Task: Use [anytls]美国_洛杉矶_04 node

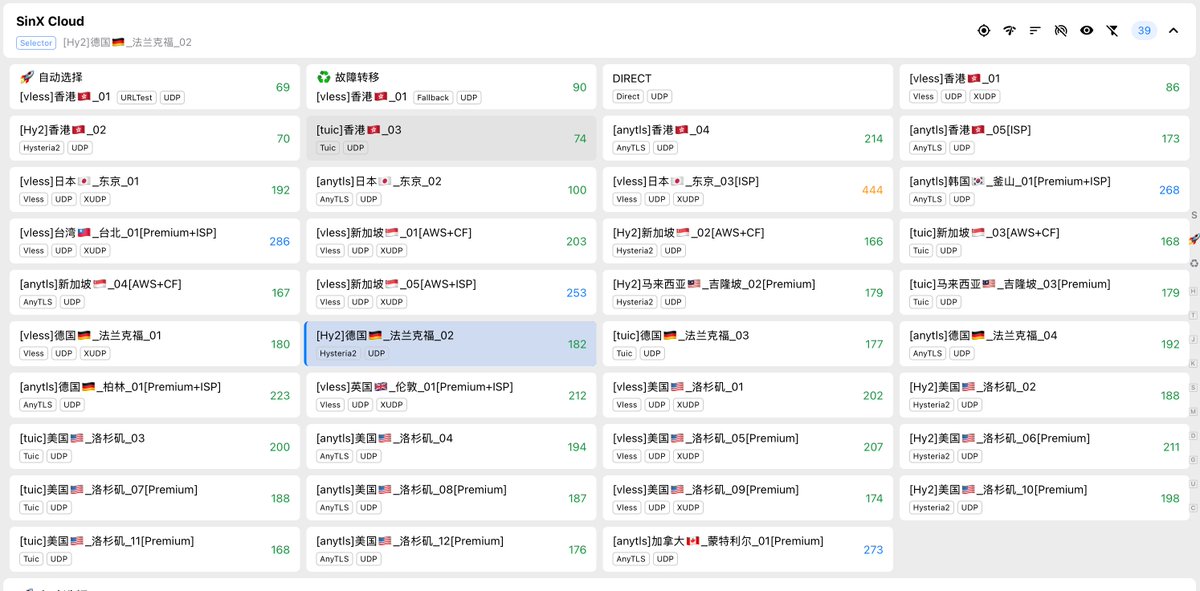Action: (451, 447)
